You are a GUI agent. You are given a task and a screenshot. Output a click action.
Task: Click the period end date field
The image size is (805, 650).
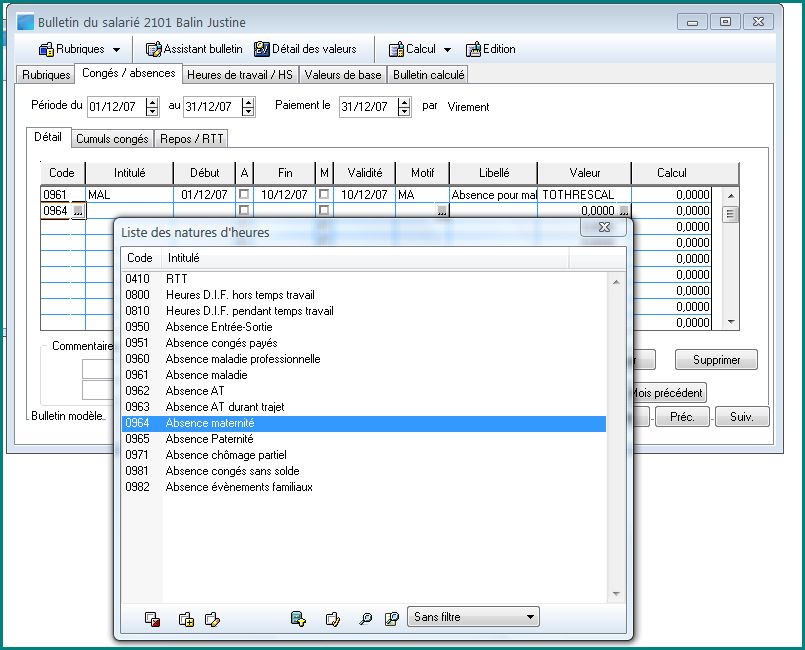pos(212,107)
